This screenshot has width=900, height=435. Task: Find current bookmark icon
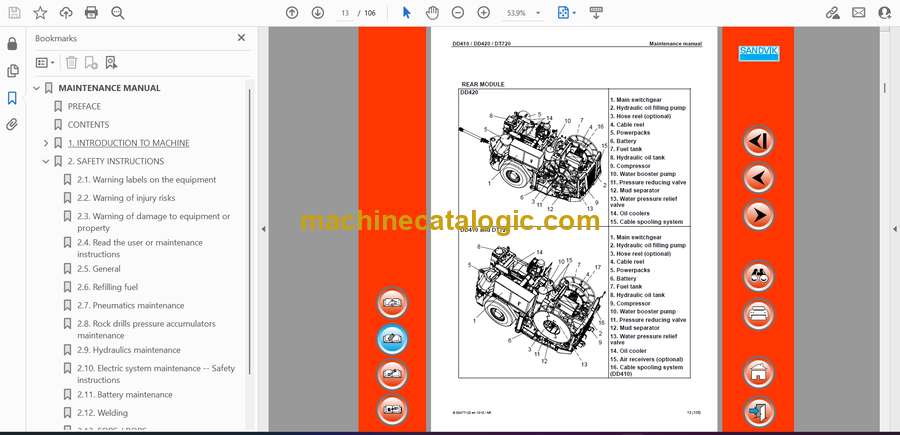click(111, 63)
